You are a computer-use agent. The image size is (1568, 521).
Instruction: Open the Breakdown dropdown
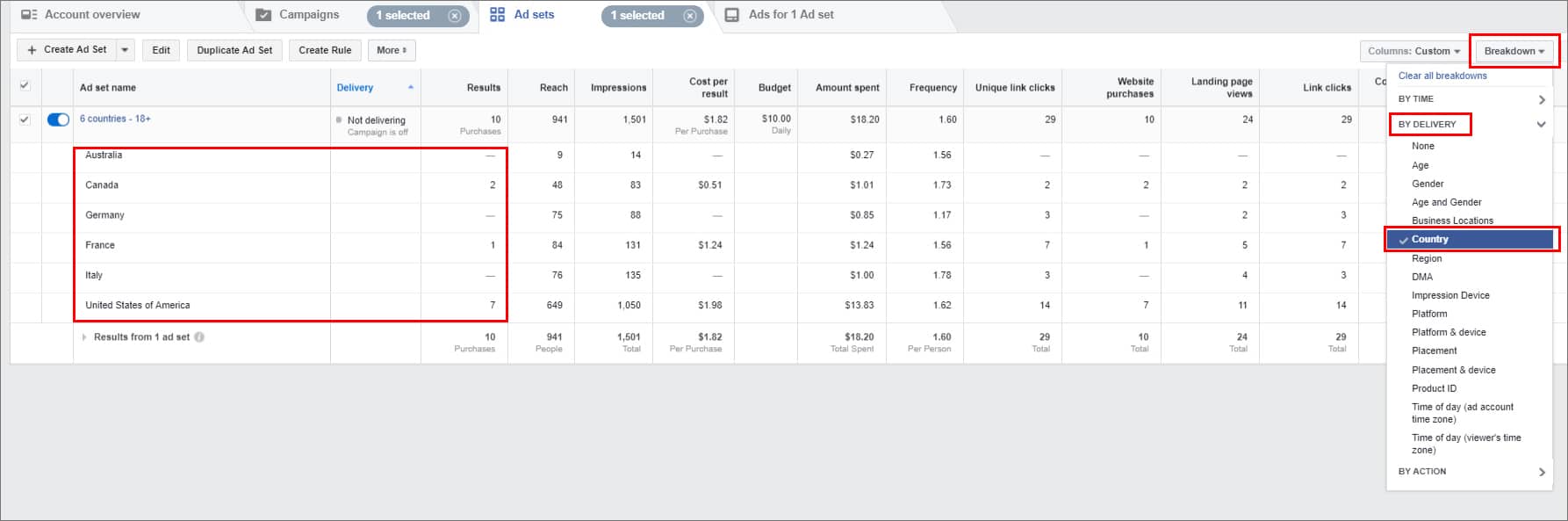(1514, 51)
